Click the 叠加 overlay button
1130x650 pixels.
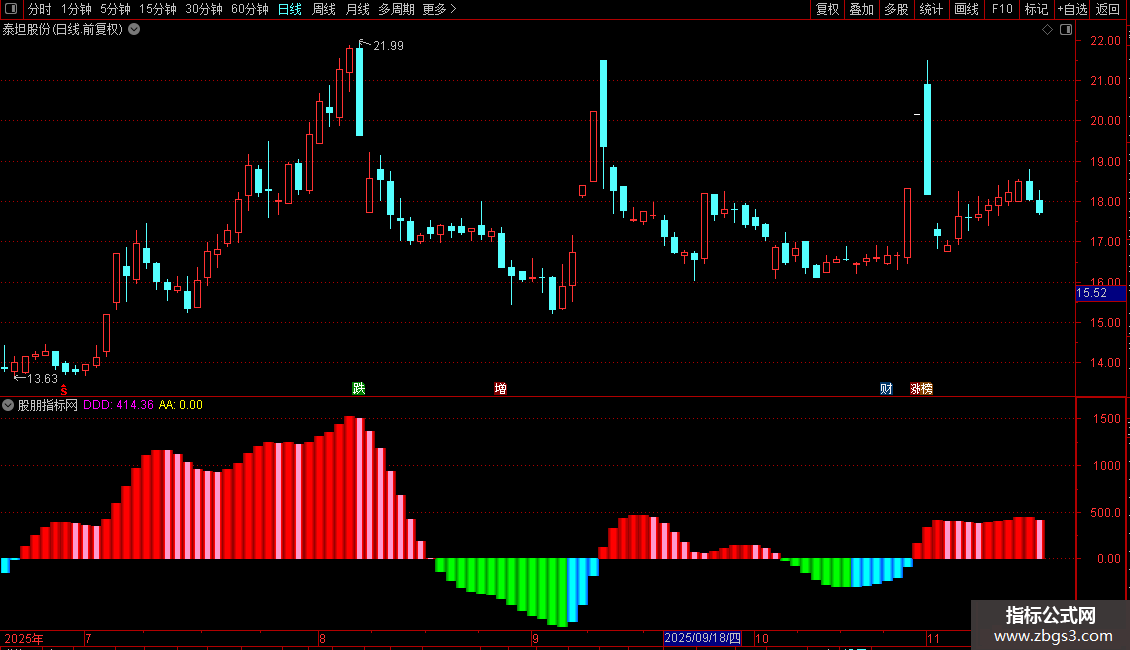click(x=862, y=9)
